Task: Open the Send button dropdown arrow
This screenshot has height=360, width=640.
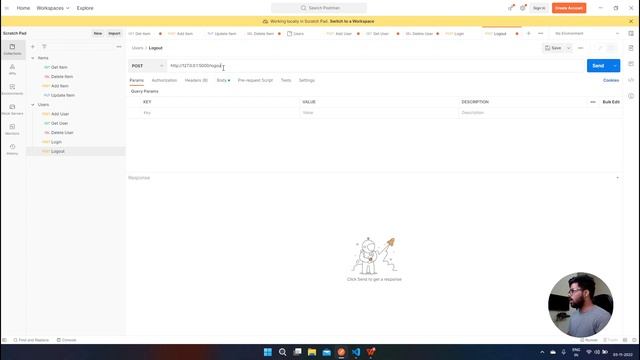Action: point(615,66)
